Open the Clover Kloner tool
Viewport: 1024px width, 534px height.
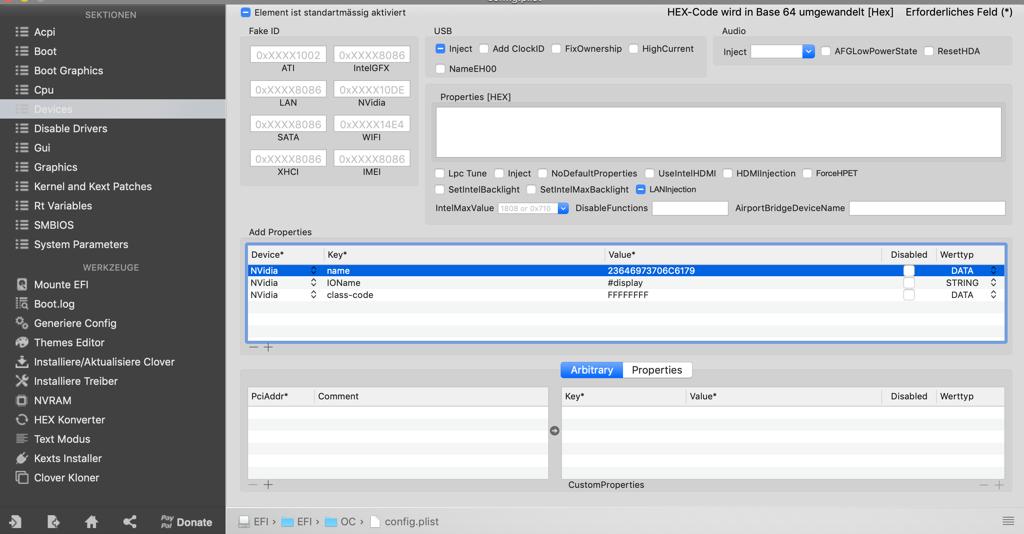66,478
